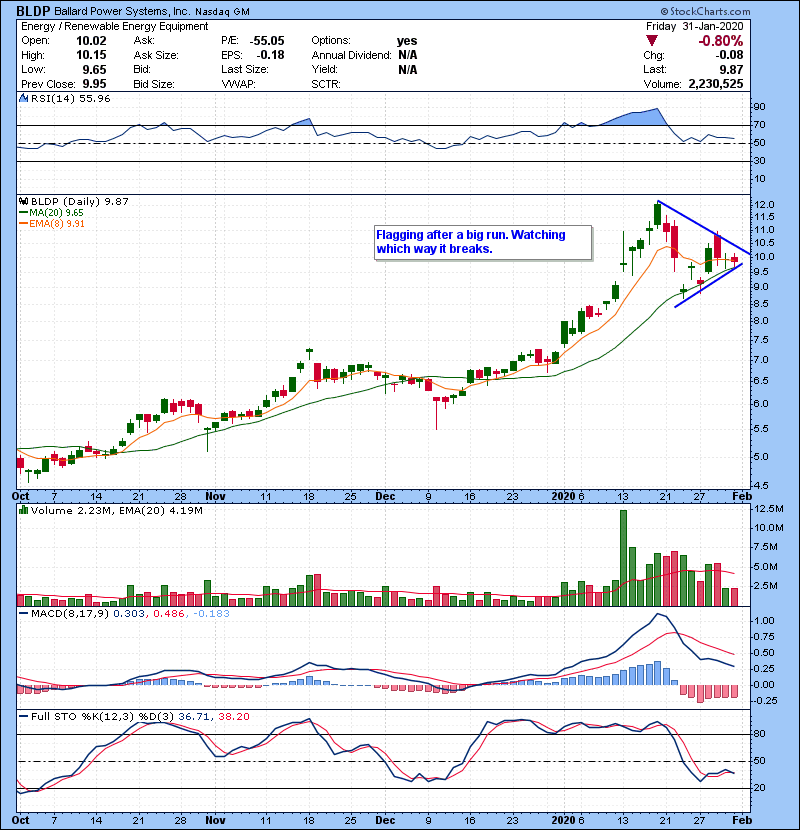Click the BLDP (Daily) candlestick legend icon
This screenshot has height=830, width=800.
pyautogui.click(x=23, y=201)
